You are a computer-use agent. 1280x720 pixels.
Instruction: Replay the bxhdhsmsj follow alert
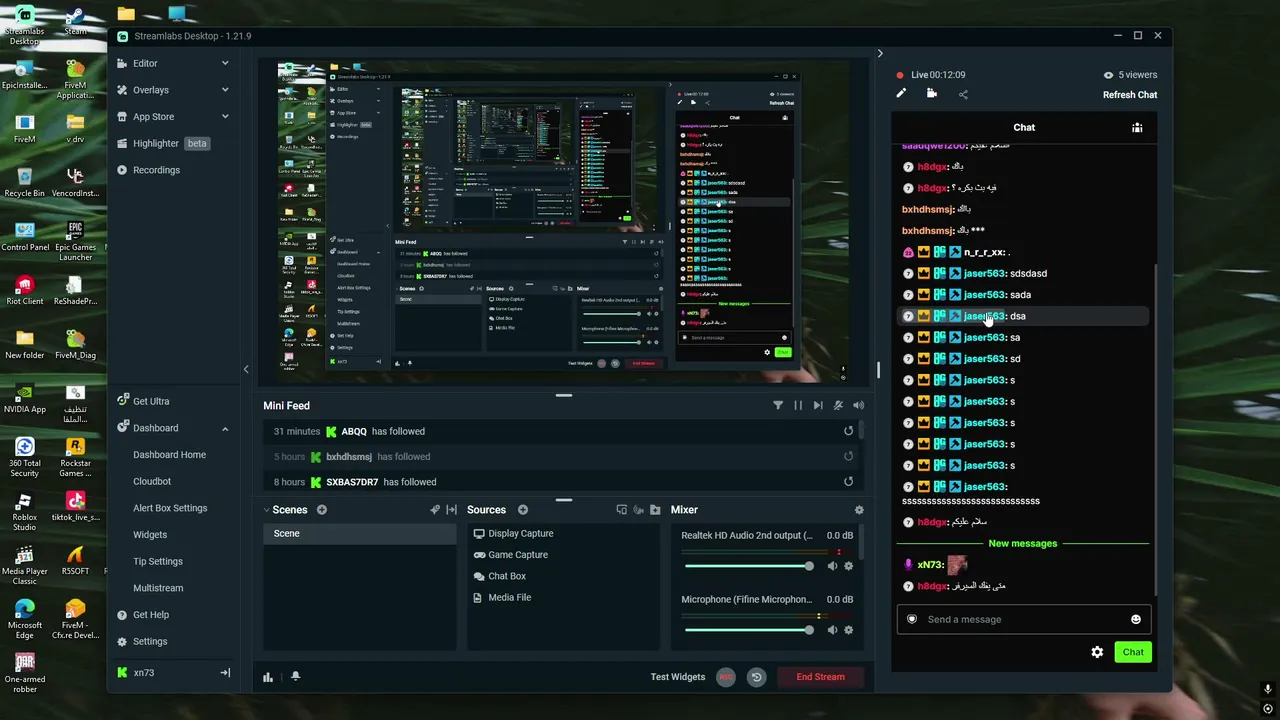pyautogui.click(x=848, y=456)
